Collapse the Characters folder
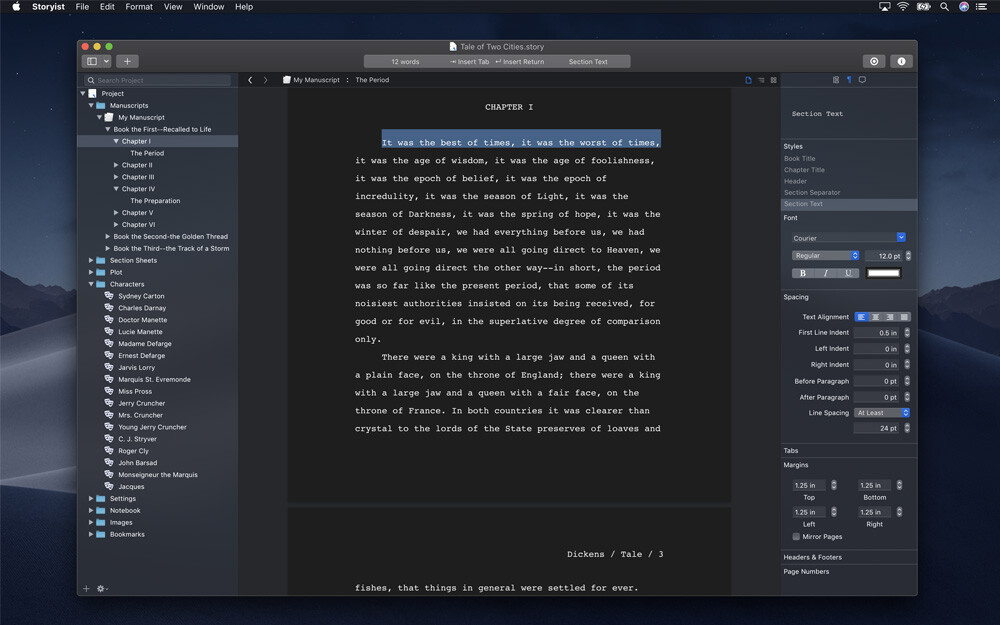This screenshot has width=1000, height=625. pos(91,284)
